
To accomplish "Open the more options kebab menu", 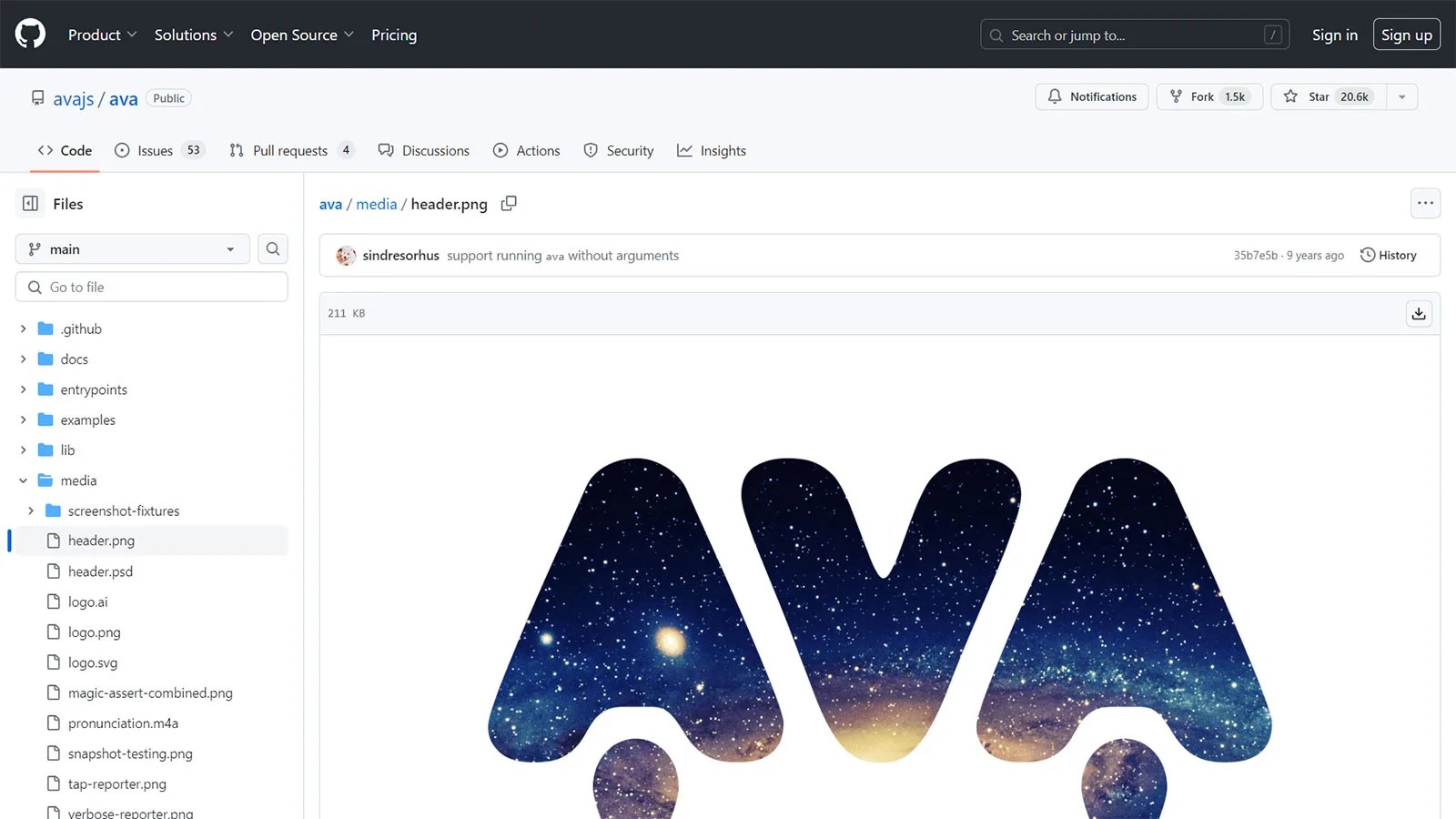I will point(1425,203).
